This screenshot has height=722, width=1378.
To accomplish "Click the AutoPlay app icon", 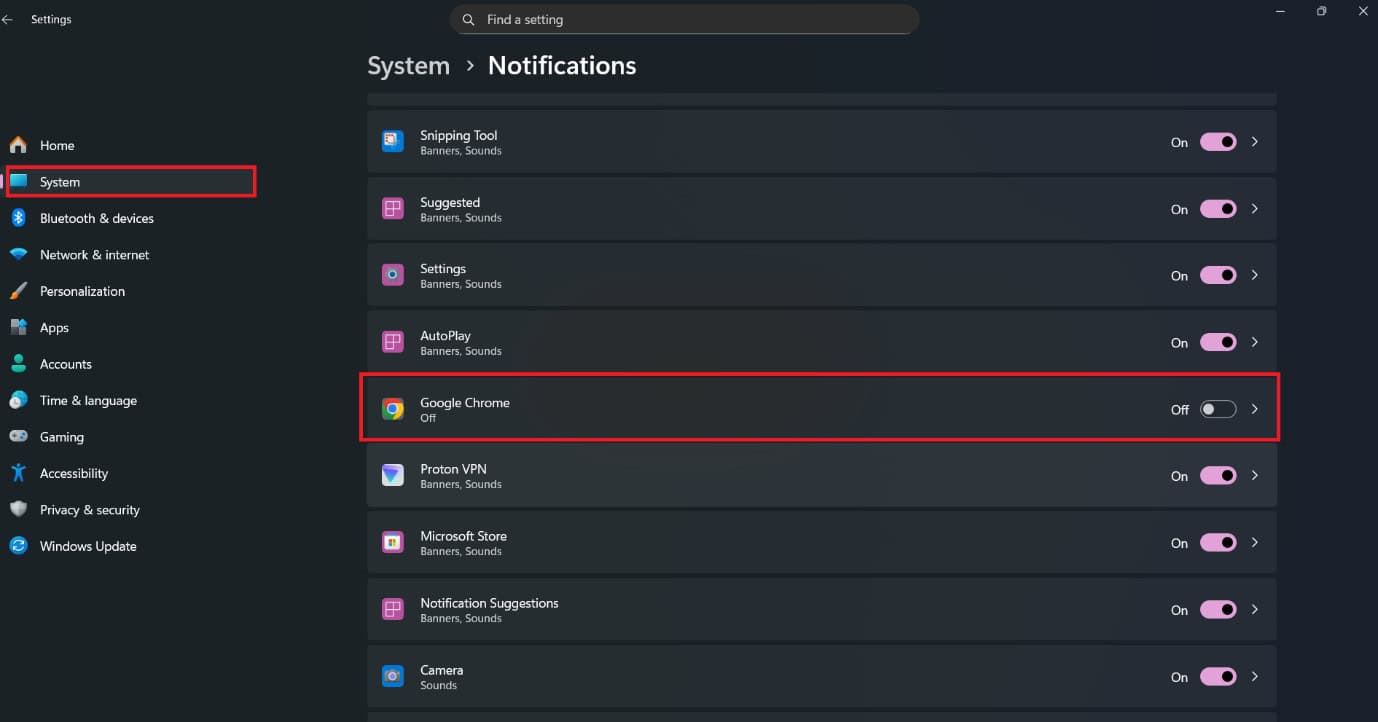I will click(393, 342).
